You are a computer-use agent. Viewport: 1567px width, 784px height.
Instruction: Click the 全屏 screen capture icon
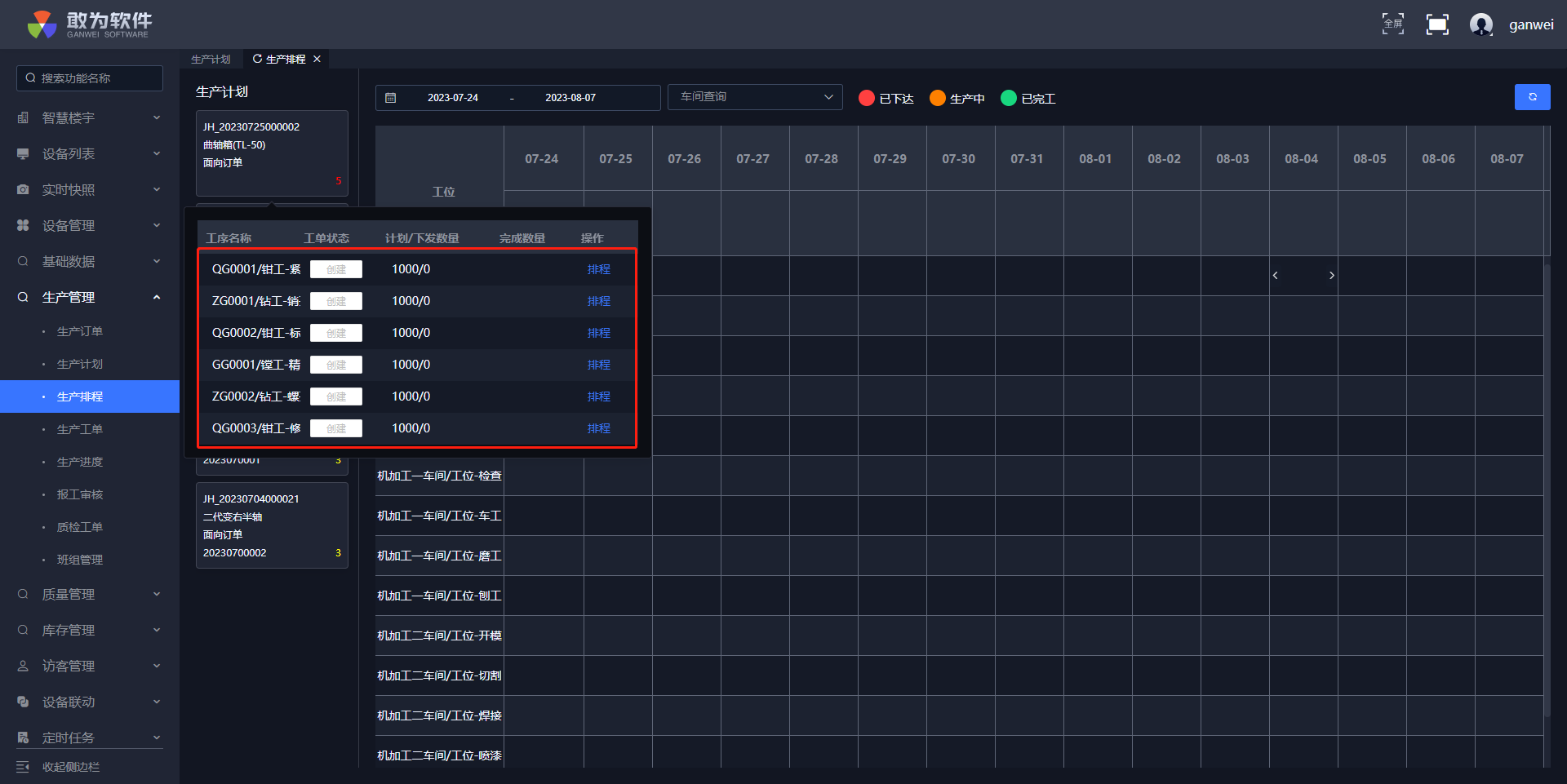[1392, 24]
